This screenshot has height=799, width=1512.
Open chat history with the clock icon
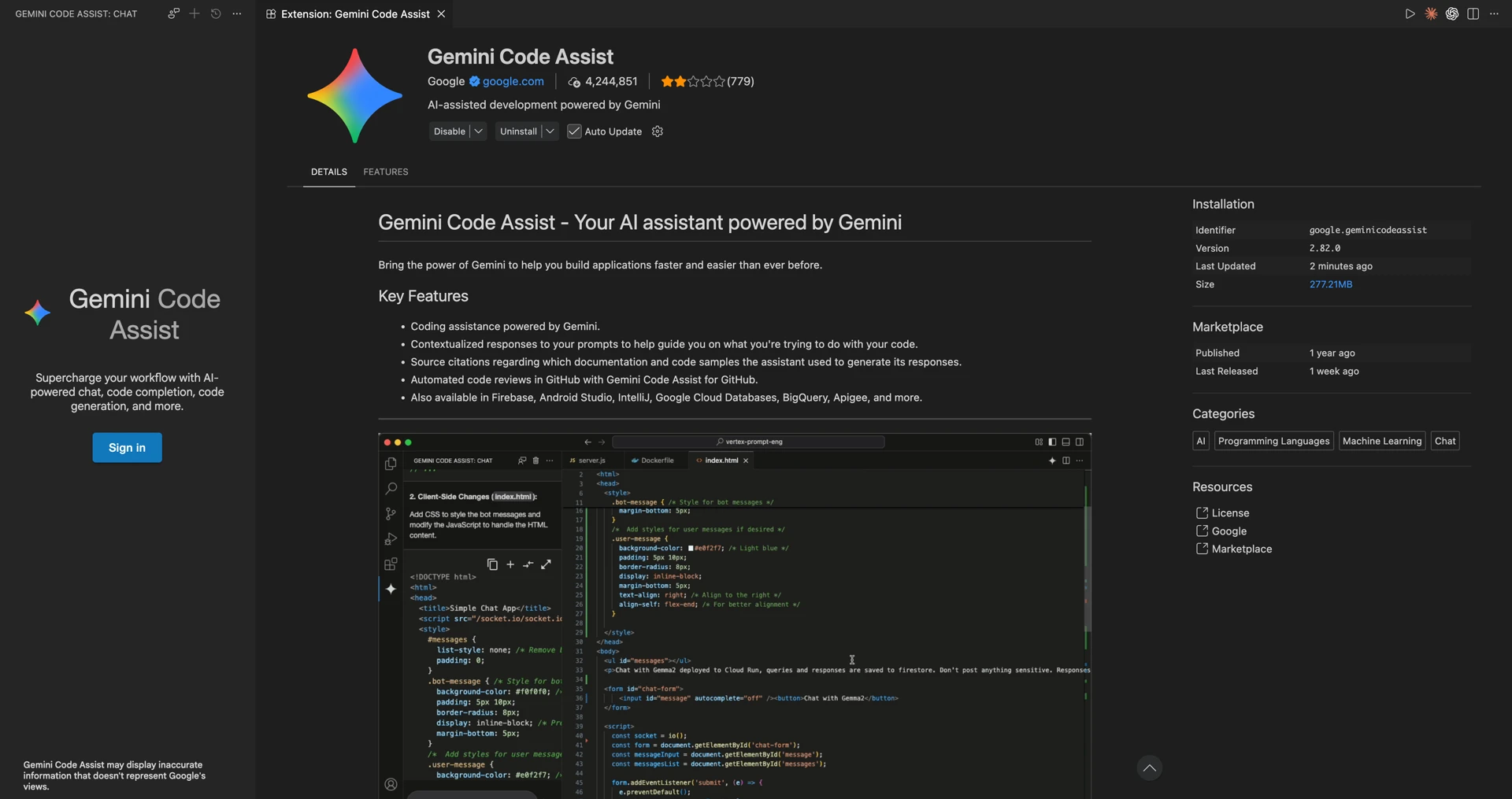click(216, 13)
